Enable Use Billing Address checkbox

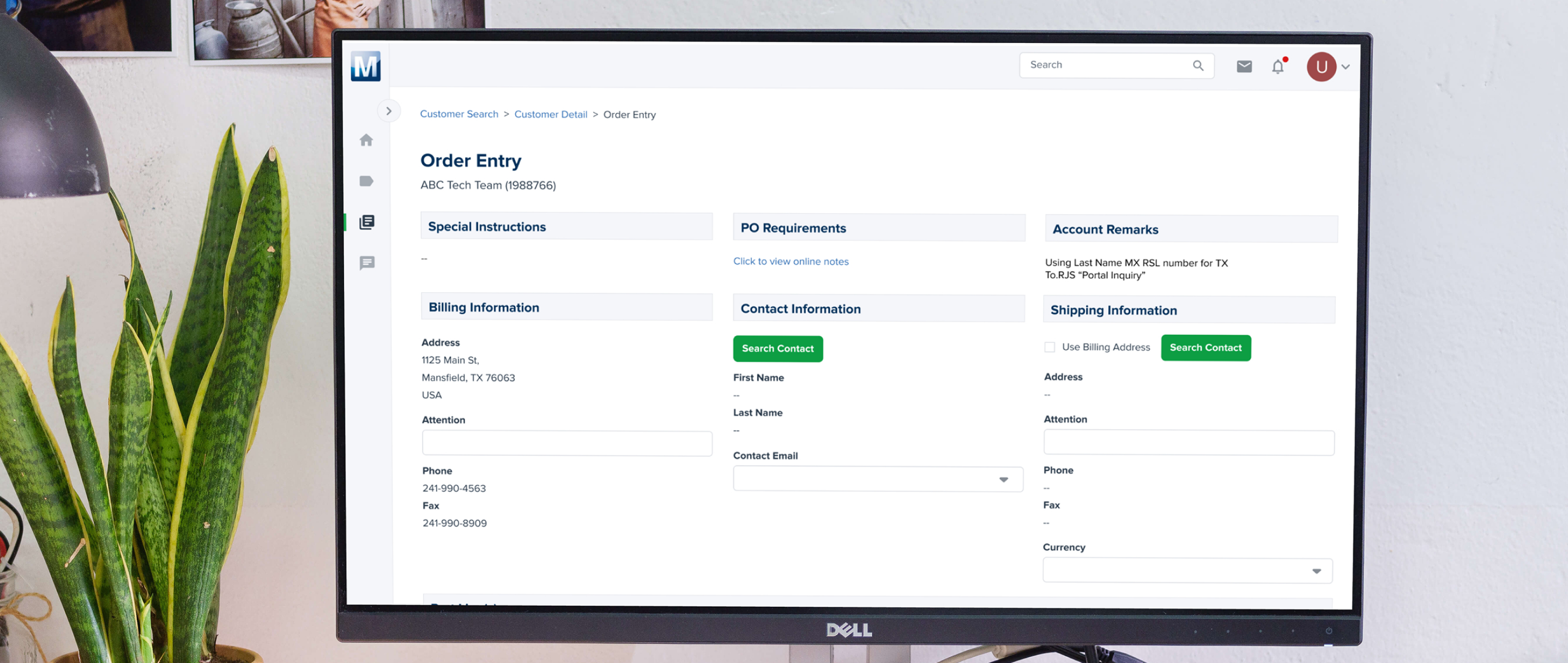[1050, 347]
